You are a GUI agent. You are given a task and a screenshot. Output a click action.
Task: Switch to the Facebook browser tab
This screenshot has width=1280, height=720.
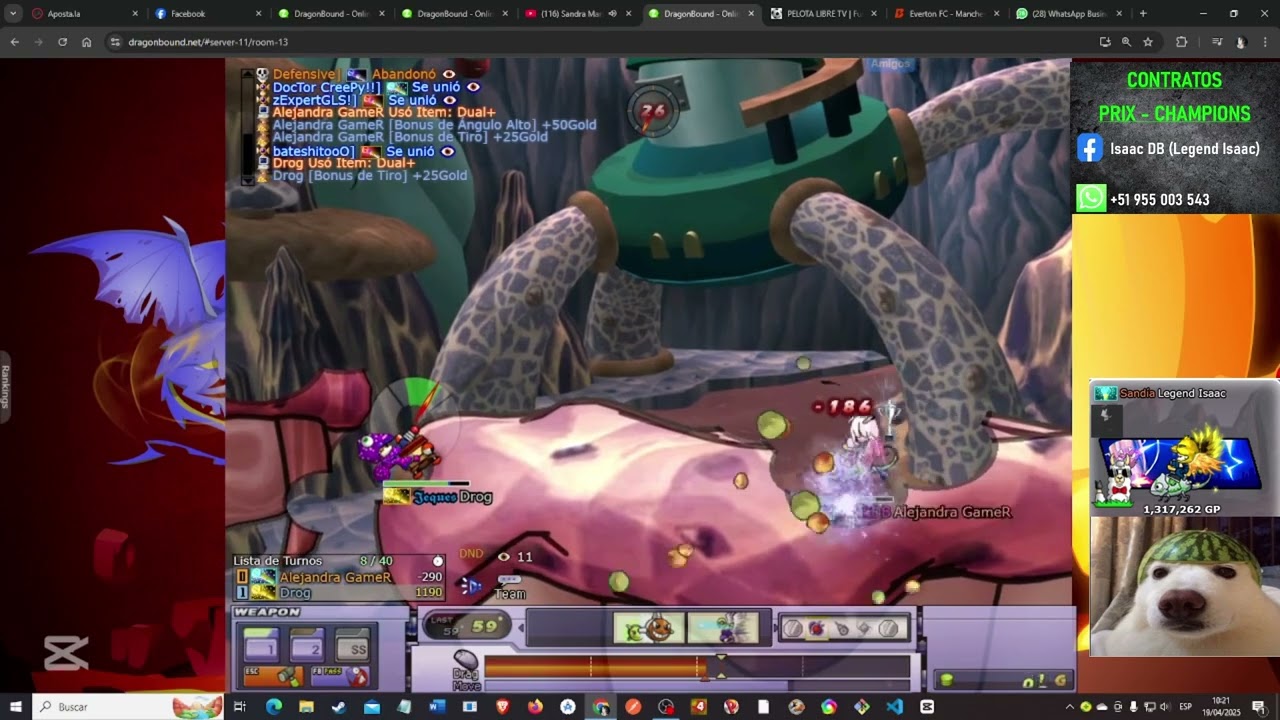point(208,14)
